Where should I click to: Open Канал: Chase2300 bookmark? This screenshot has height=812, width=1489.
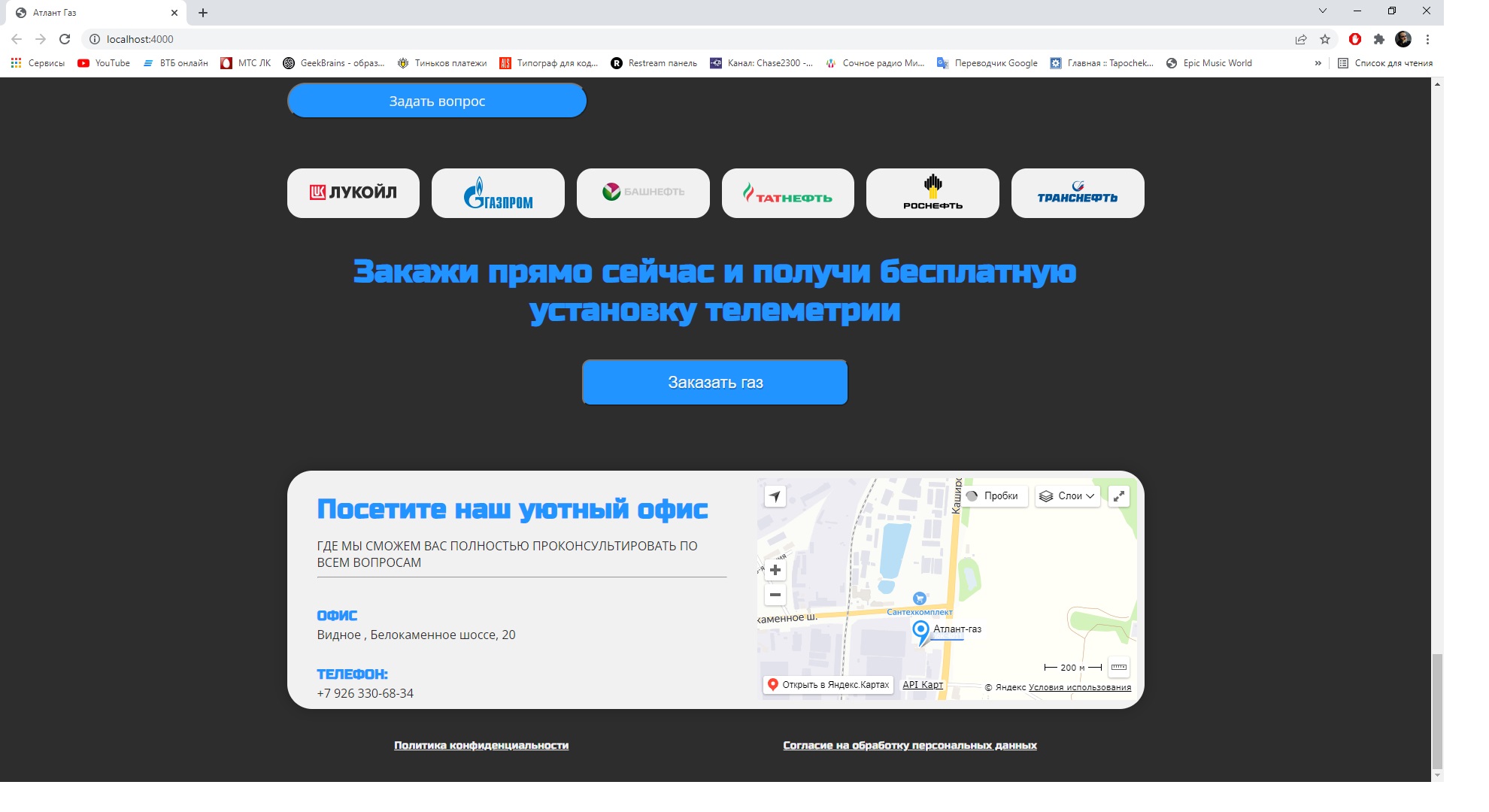click(762, 63)
